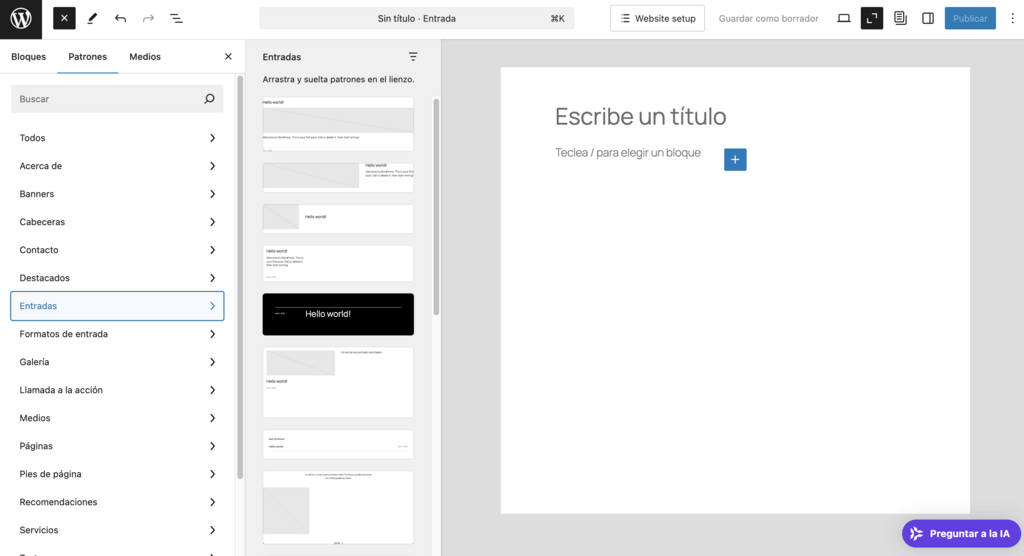Insert third pattern with small image thumbnail
This screenshot has height=556, width=1024.
tap(338, 218)
